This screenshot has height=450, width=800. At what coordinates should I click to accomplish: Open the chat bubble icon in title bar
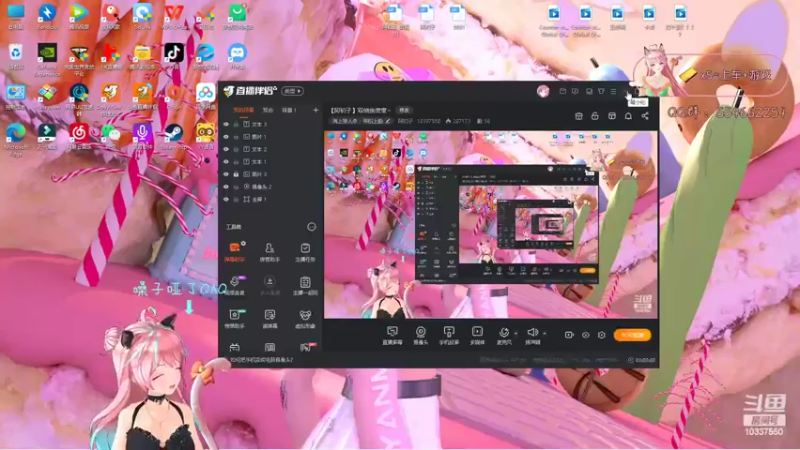(575, 91)
